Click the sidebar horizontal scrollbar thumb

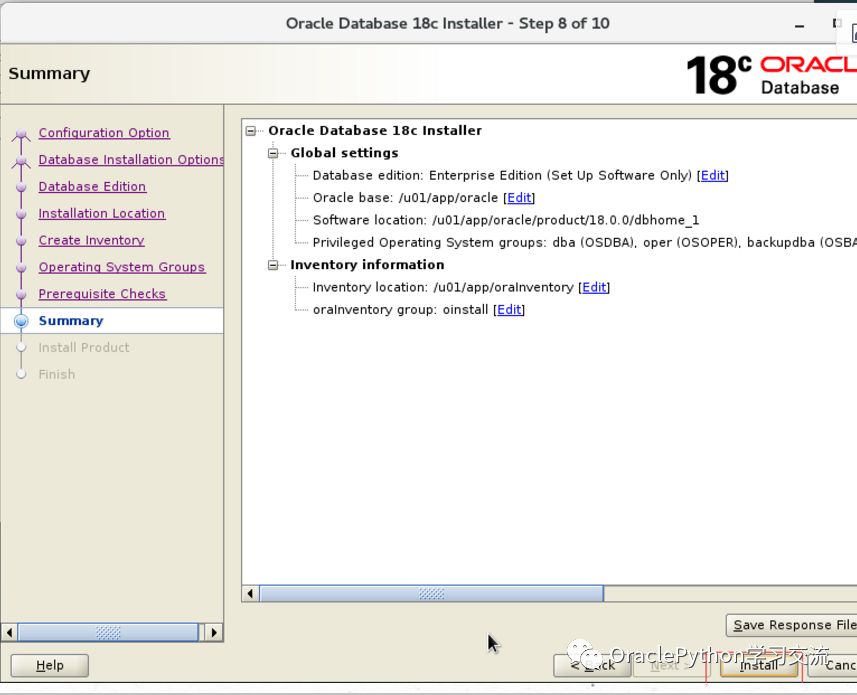[x=108, y=633]
